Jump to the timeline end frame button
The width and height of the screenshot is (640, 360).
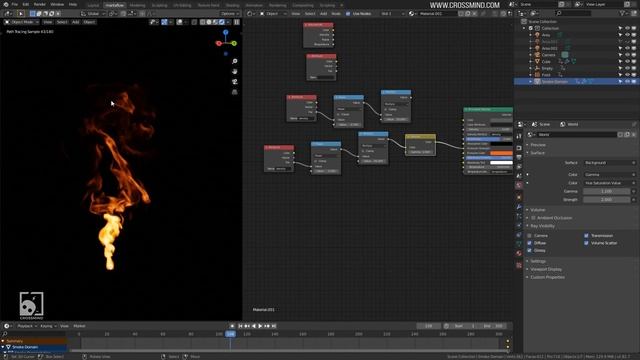point(274,326)
